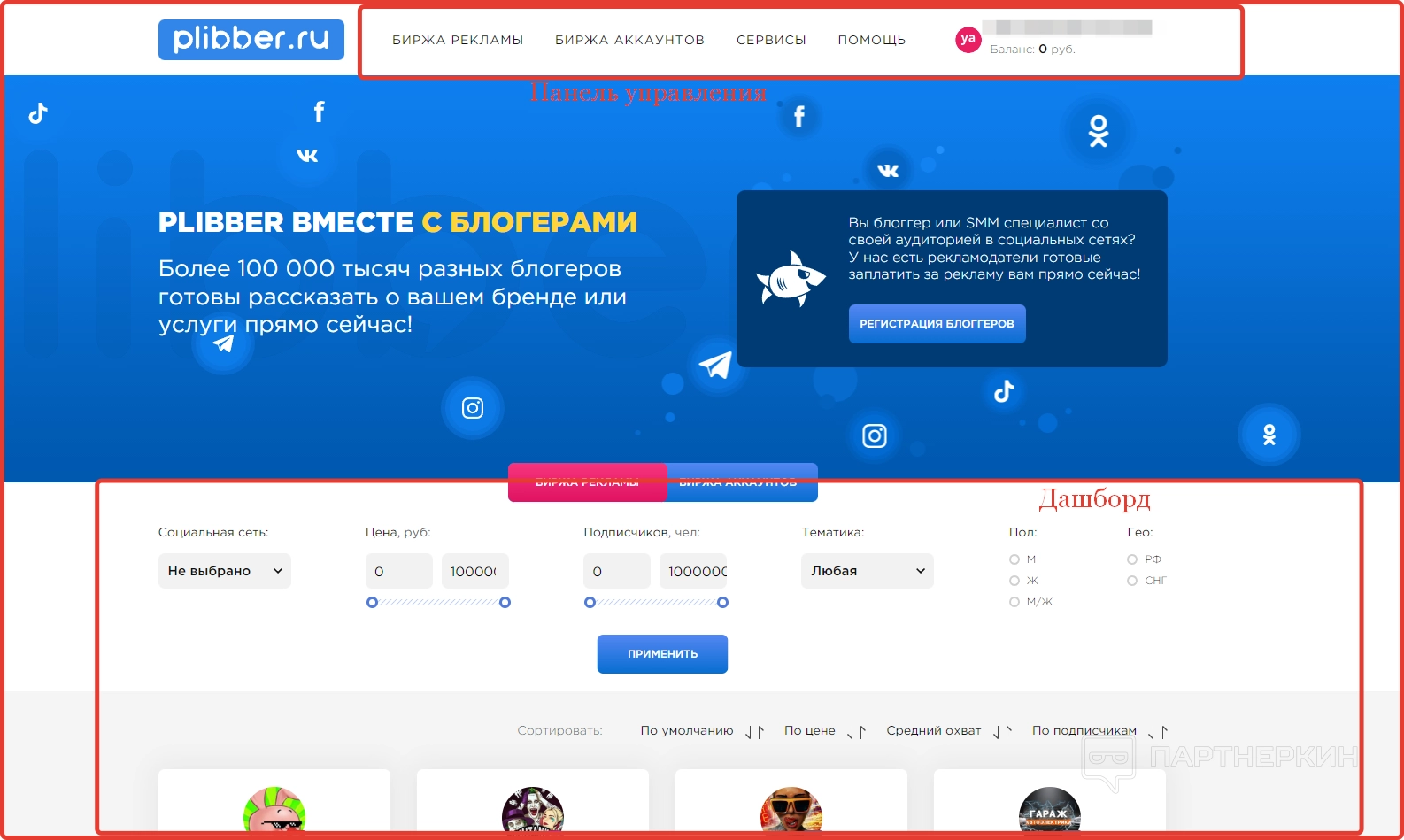Click the "PLIBBER ВМЕСТЕ С БЛОГЕРАМИ" headline
Screen dimensions: 1404x840
click(397, 222)
